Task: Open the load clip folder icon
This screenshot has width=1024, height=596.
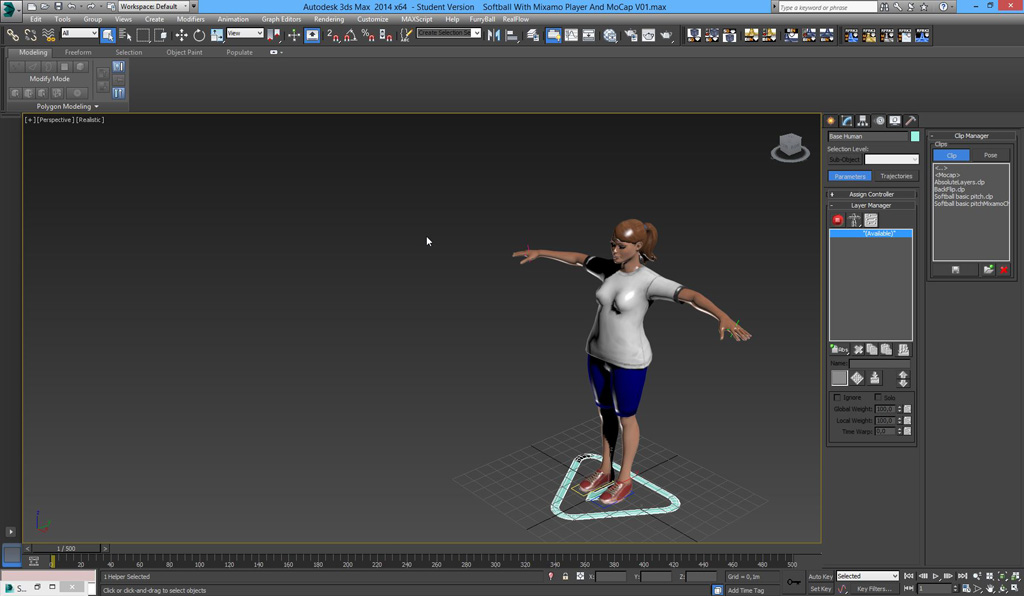Action: click(x=989, y=270)
